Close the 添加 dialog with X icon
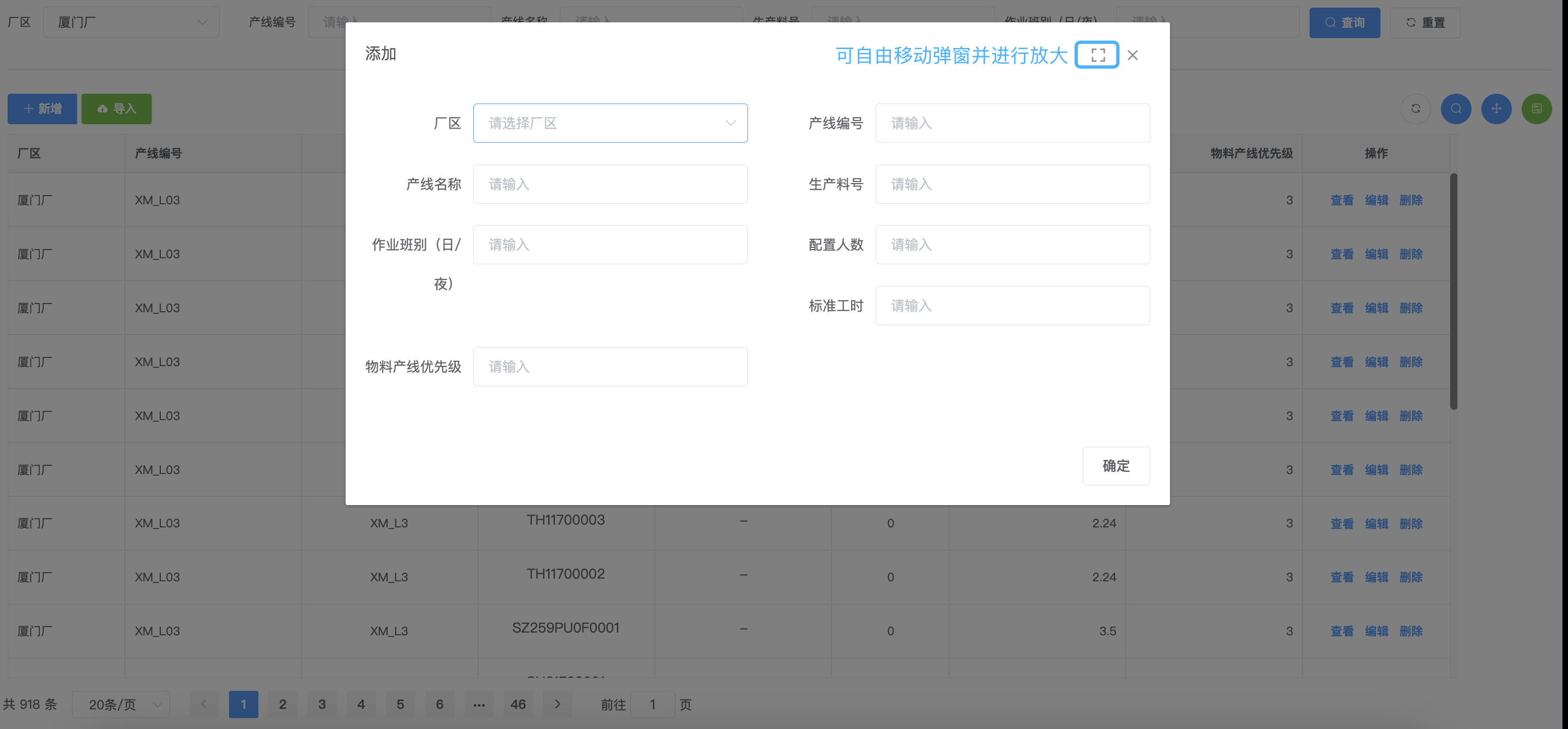The width and height of the screenshot is (1568, 729). [1132, 55]
